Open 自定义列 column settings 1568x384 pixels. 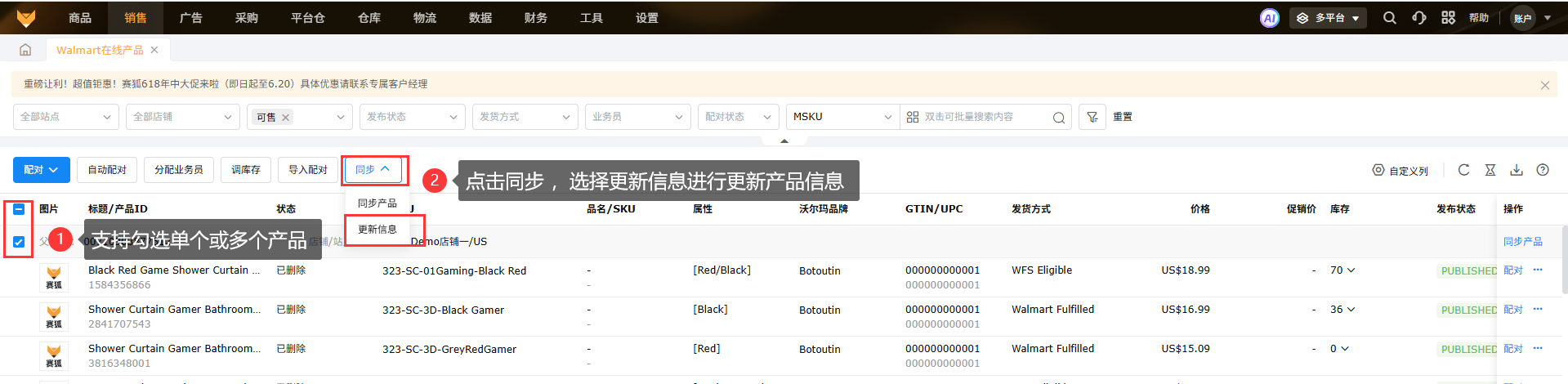pos(1400,170)
